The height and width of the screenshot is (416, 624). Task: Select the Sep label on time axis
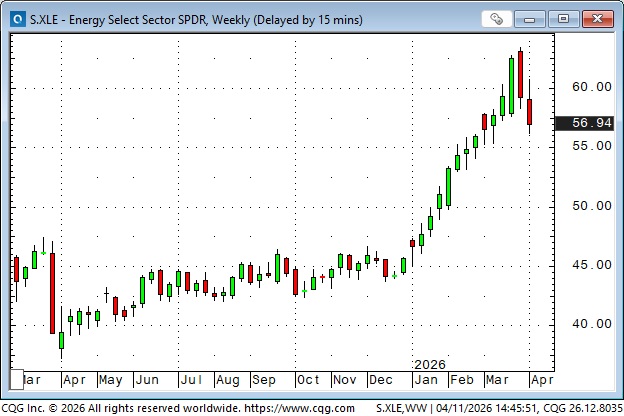click(264, 380)
